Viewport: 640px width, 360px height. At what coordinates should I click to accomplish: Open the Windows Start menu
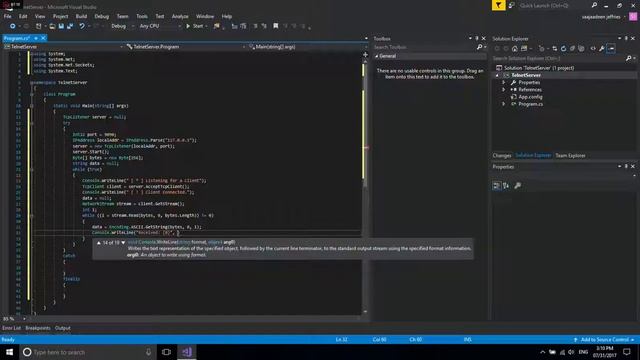click(9, 352)
